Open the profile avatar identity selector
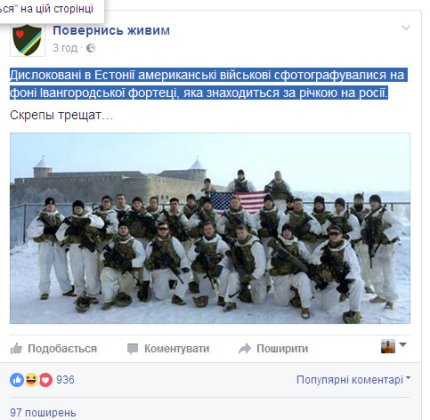The width and height of the screenshot is (430, 420). [394, 346]
